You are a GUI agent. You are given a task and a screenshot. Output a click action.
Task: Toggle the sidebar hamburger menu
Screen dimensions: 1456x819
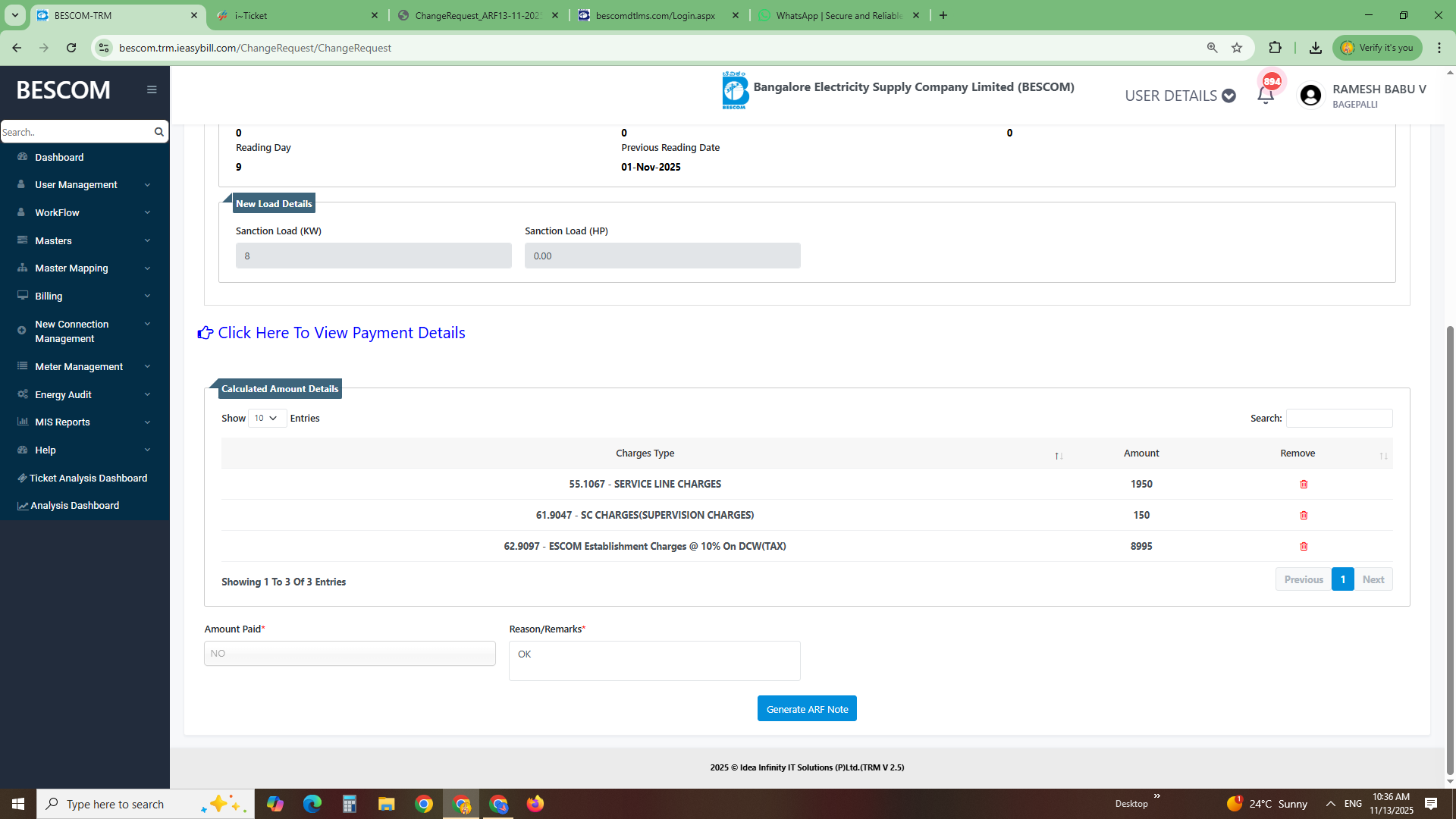(x=152, y=89)
